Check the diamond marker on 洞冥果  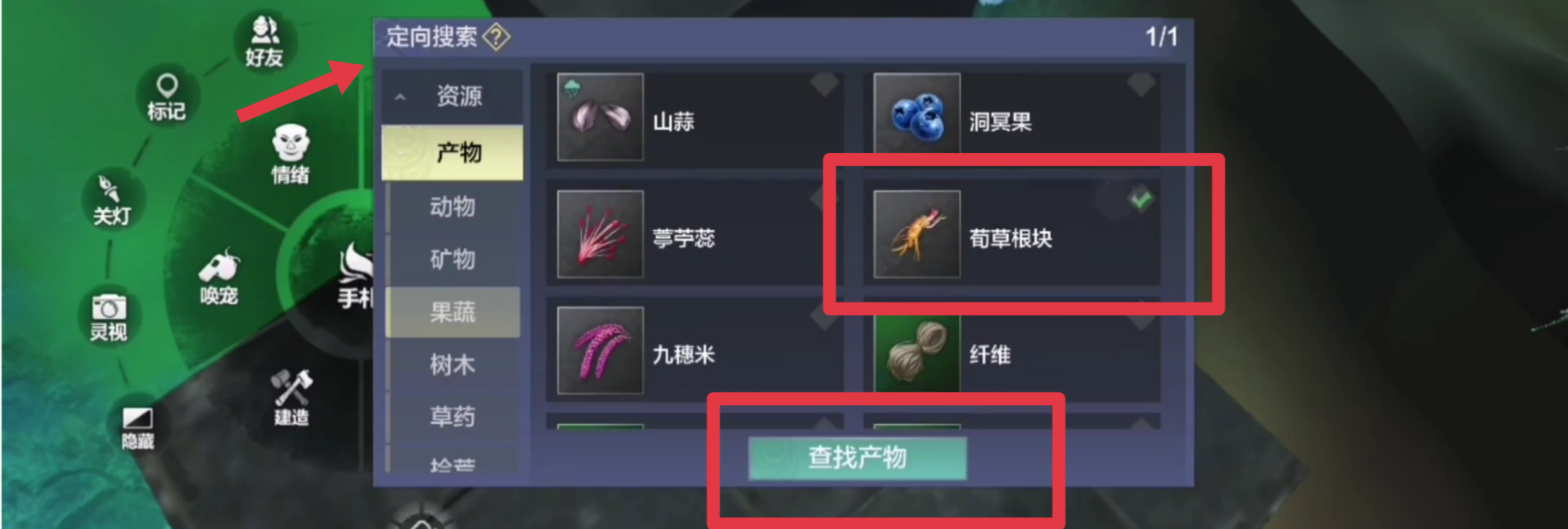point(1141,83)
